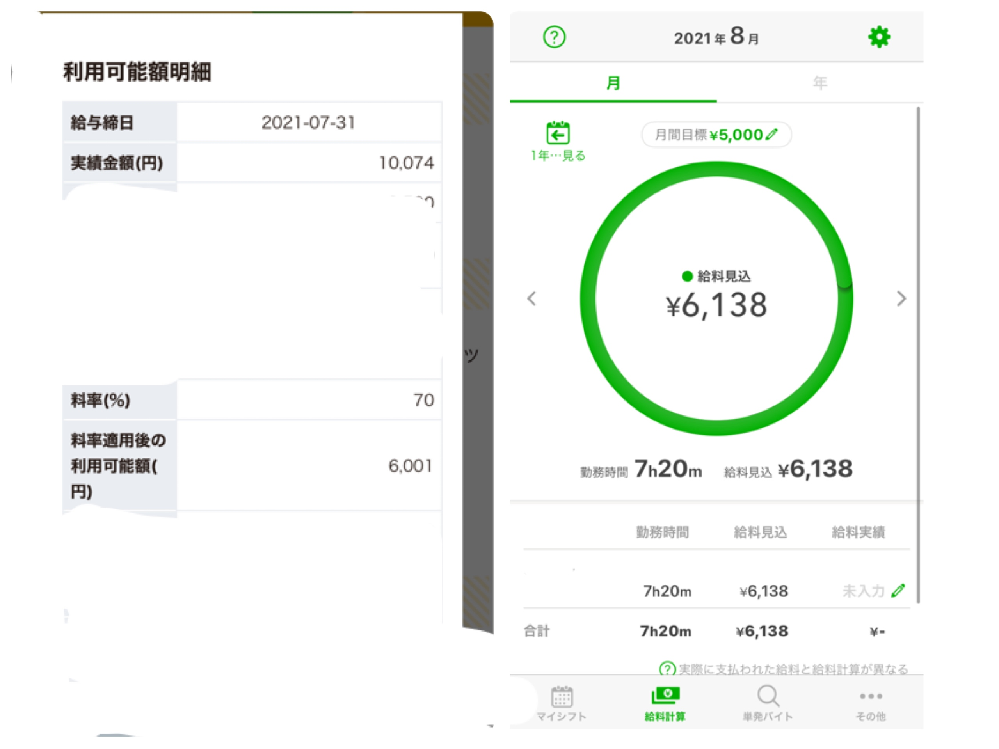
Task: Open the help question mark icon
Action: (x=554, y=37)
